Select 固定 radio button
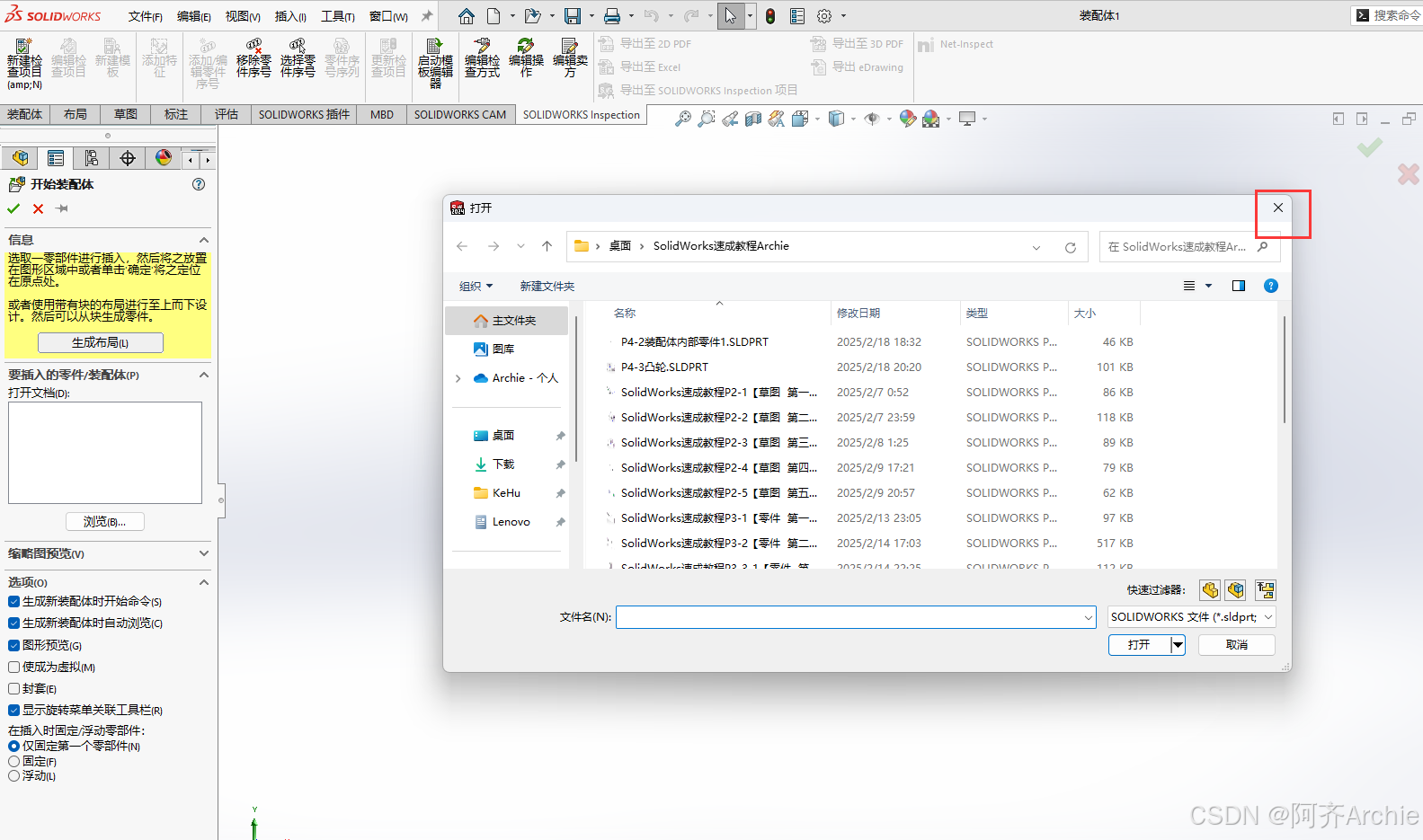 point(13,761)
